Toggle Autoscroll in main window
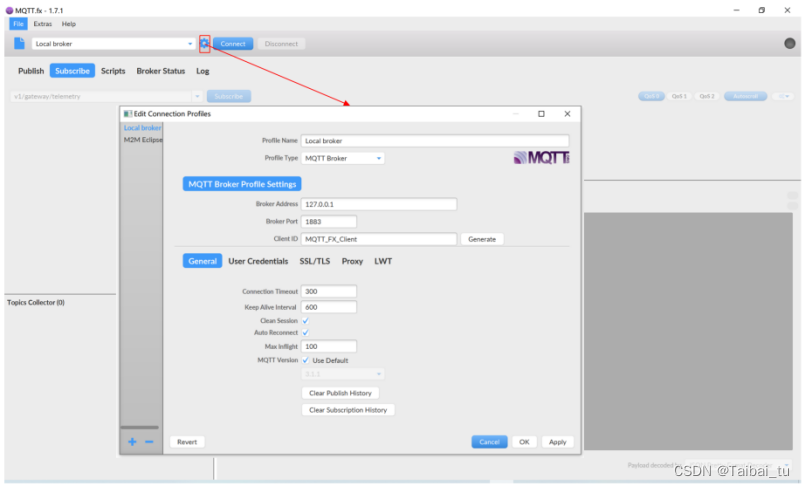The image size is (805, 487). [x=745, y=96]
